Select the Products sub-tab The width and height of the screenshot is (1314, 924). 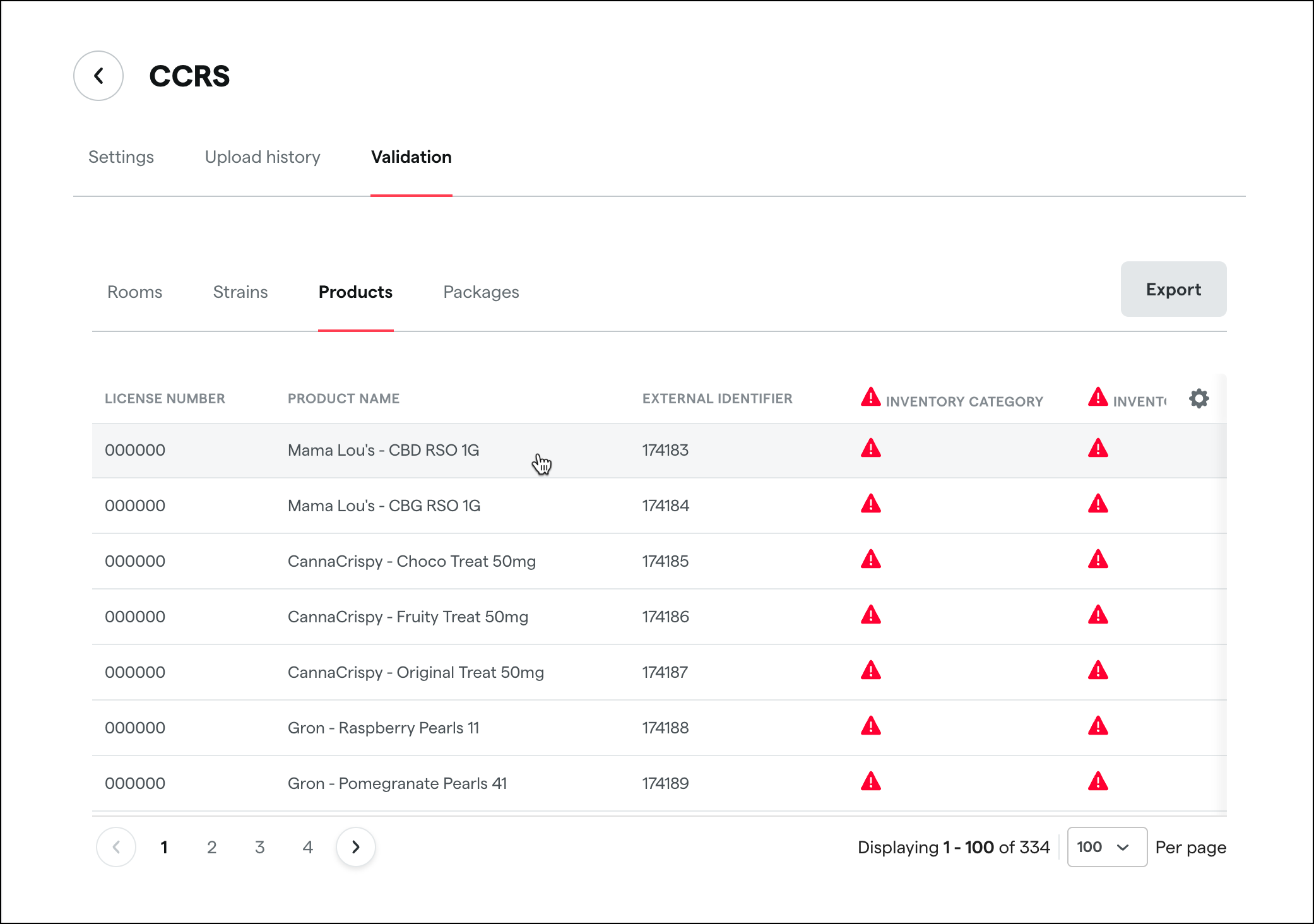(355, 292)
